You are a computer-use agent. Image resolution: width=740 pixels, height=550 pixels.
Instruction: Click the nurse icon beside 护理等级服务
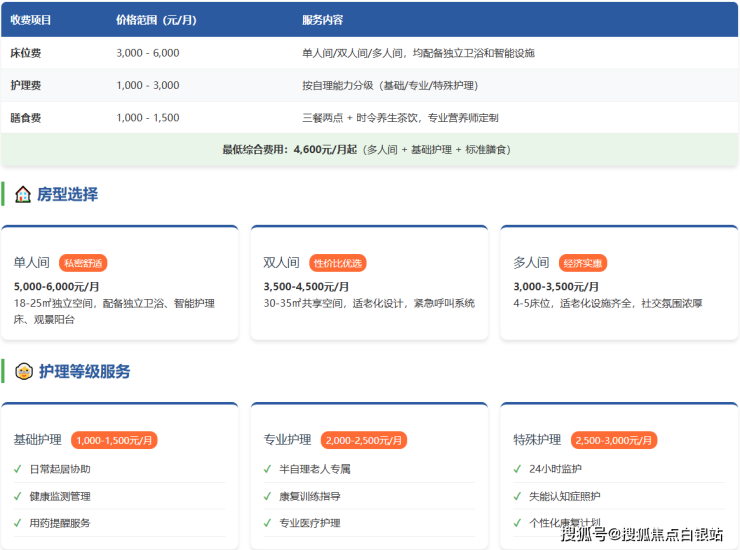(24, 372)
